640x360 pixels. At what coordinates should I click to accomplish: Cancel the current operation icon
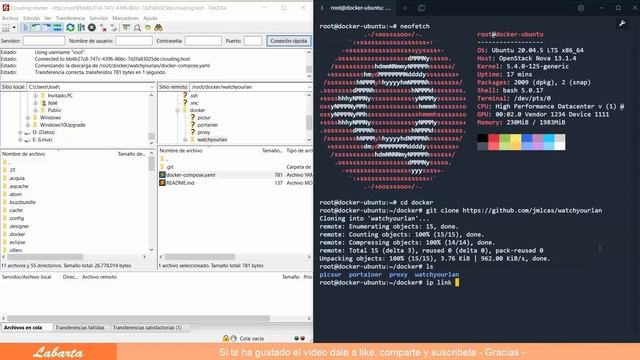tap(92, 28)
